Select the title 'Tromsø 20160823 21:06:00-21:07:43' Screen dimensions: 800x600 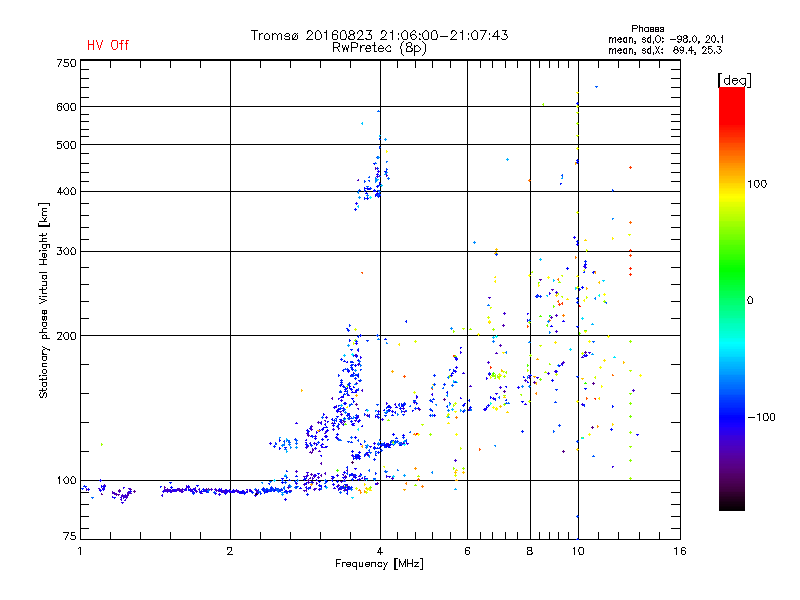379,35
